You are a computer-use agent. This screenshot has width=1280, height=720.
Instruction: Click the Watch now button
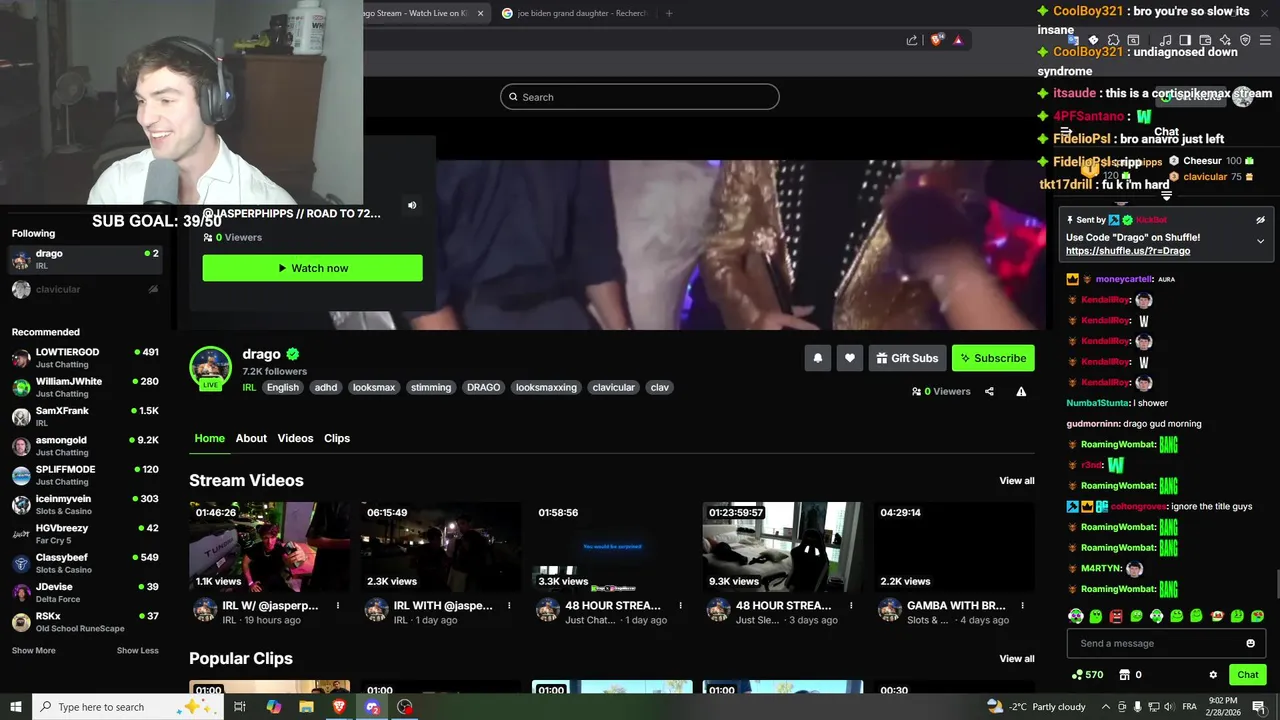pos(312,268)
